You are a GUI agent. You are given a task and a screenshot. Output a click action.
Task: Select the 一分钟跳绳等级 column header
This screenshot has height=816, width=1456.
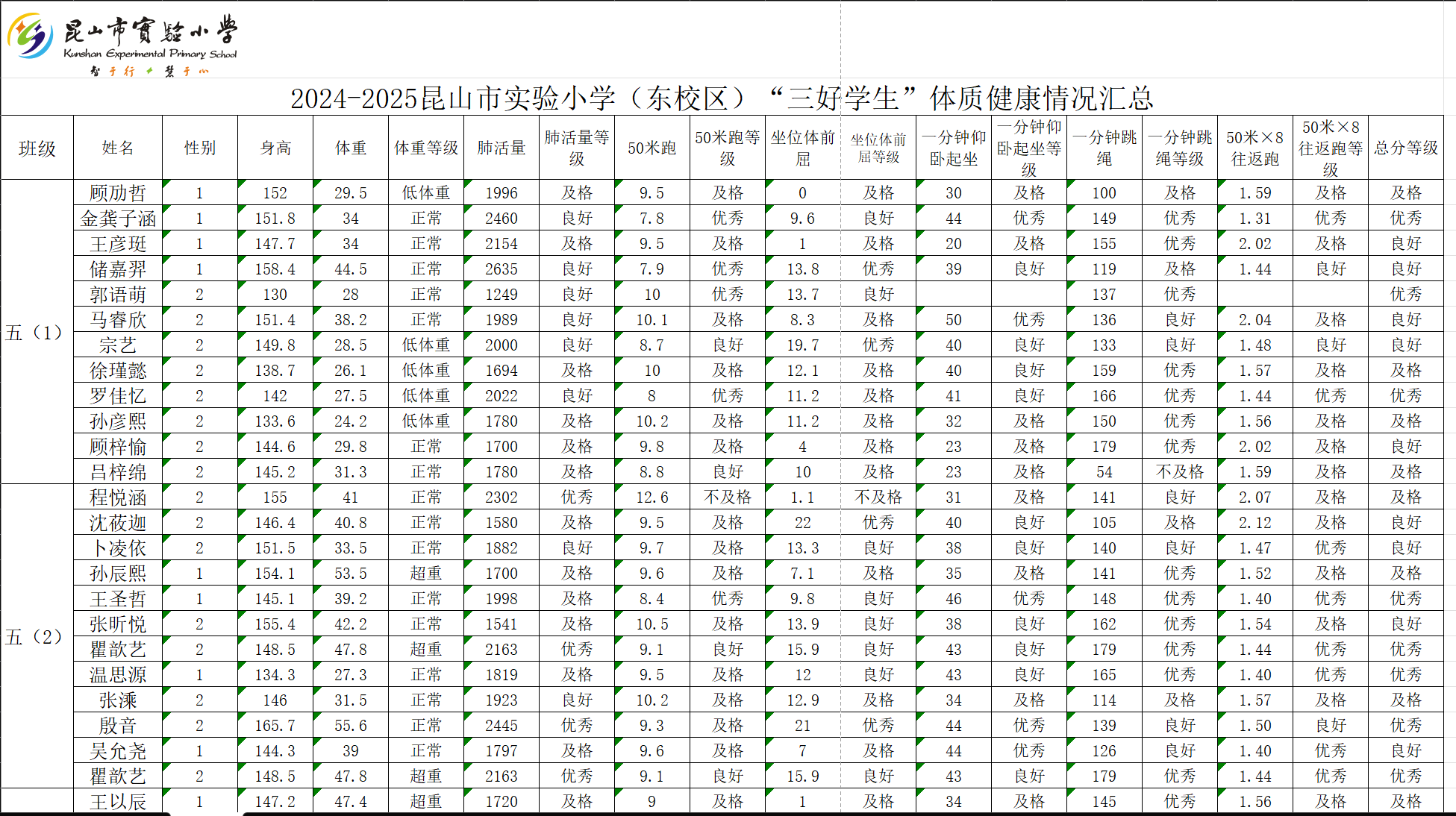[x=1180, y=148]
